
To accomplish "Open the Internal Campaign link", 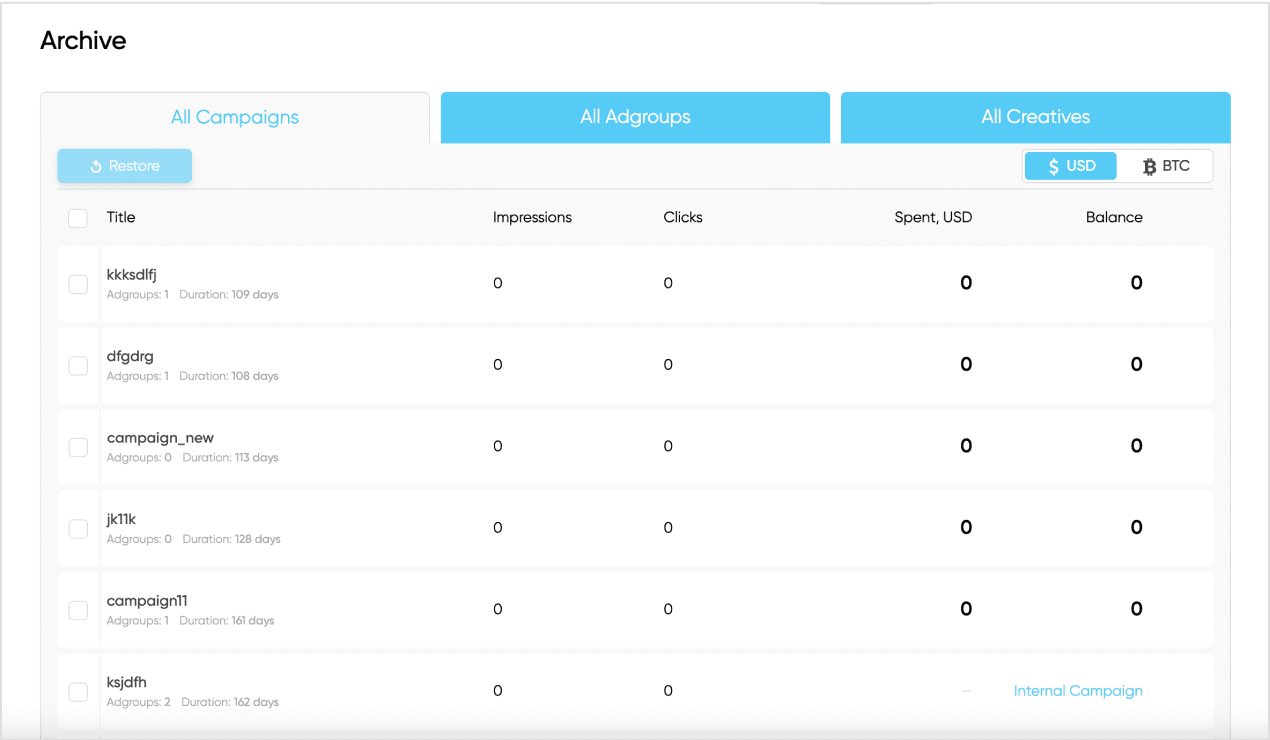I will pos(1077,691).
